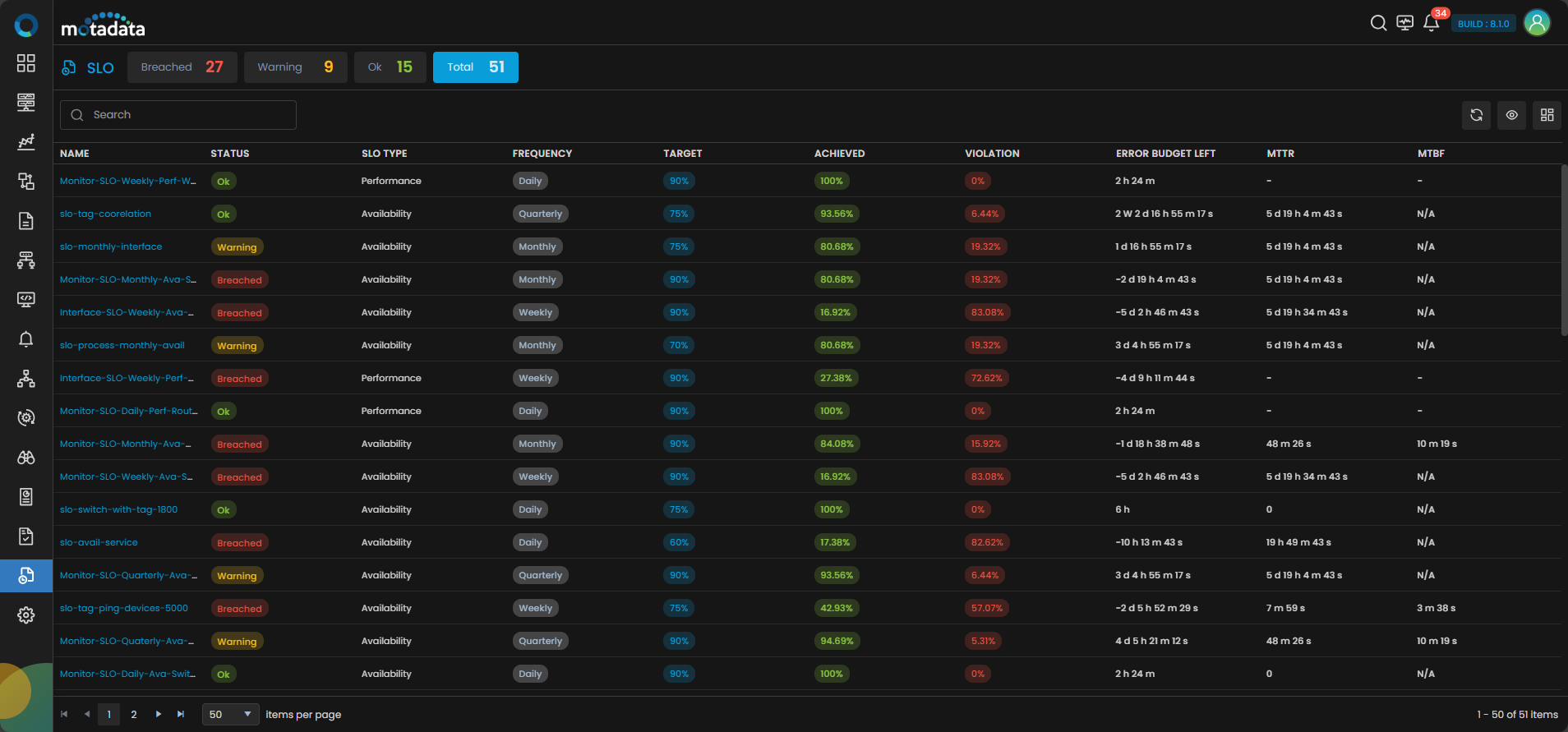
Task: Go to next page arrow
Action: [x=159, y=715]
